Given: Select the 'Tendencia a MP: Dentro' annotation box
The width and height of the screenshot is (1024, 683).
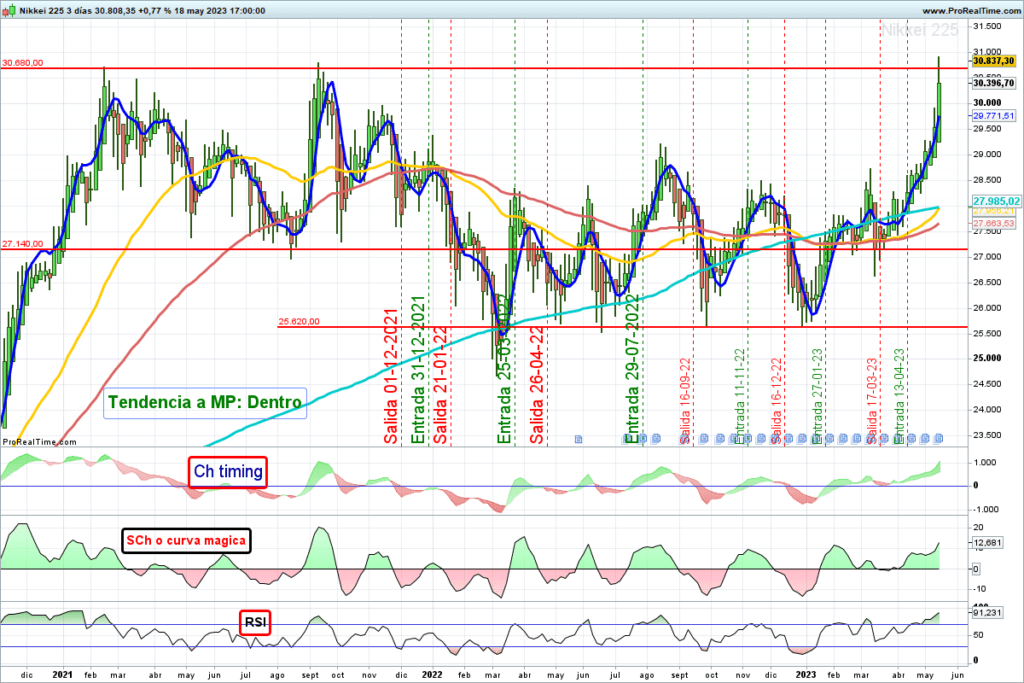Looking at the screenshot, I should click(x=205, y=402).
